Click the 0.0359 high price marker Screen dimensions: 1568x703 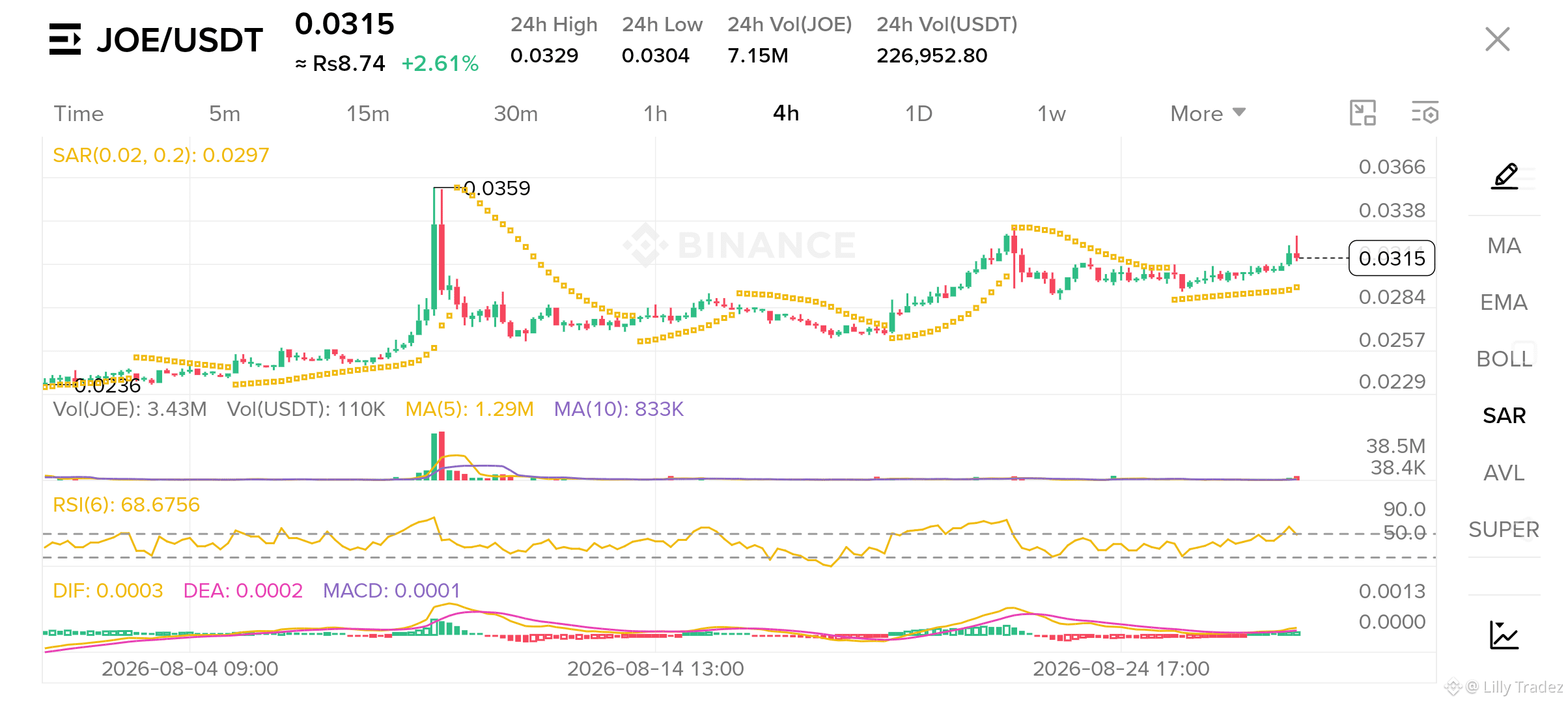[497, 188]
